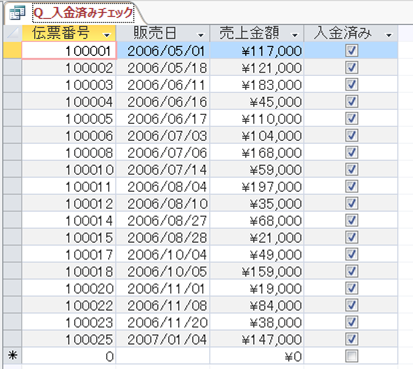
Task: Click the 売上金額 column header
Action: tap(257, 33)
